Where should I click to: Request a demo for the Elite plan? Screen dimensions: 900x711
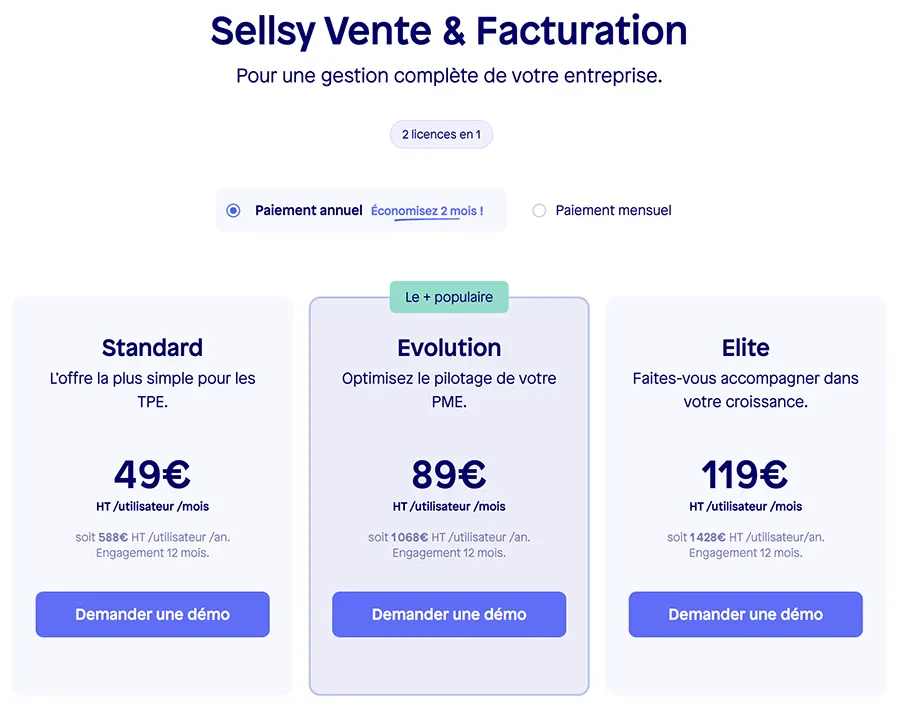[x=745, y=614]
